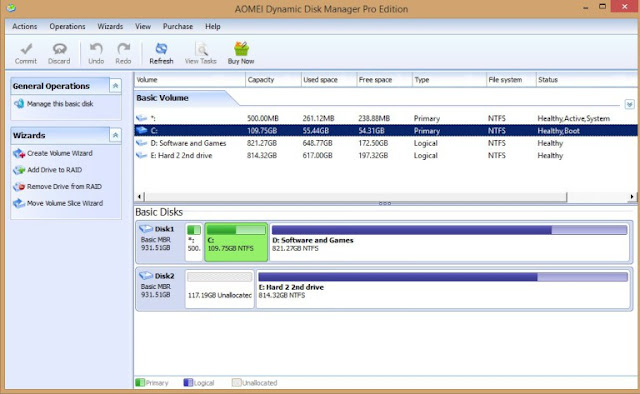Click the Buy Now basket icon
This screenshot has height=394, width=640.
(x=241, y=49)
